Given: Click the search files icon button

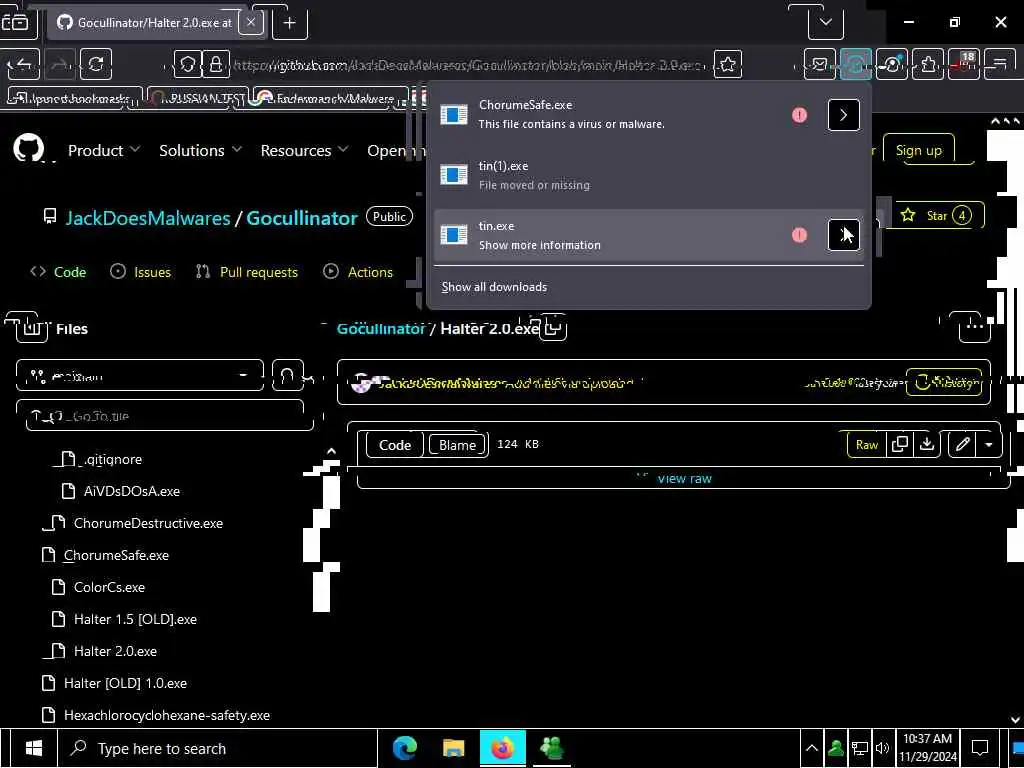Looking at the screenshot, I should coord(287,375).
